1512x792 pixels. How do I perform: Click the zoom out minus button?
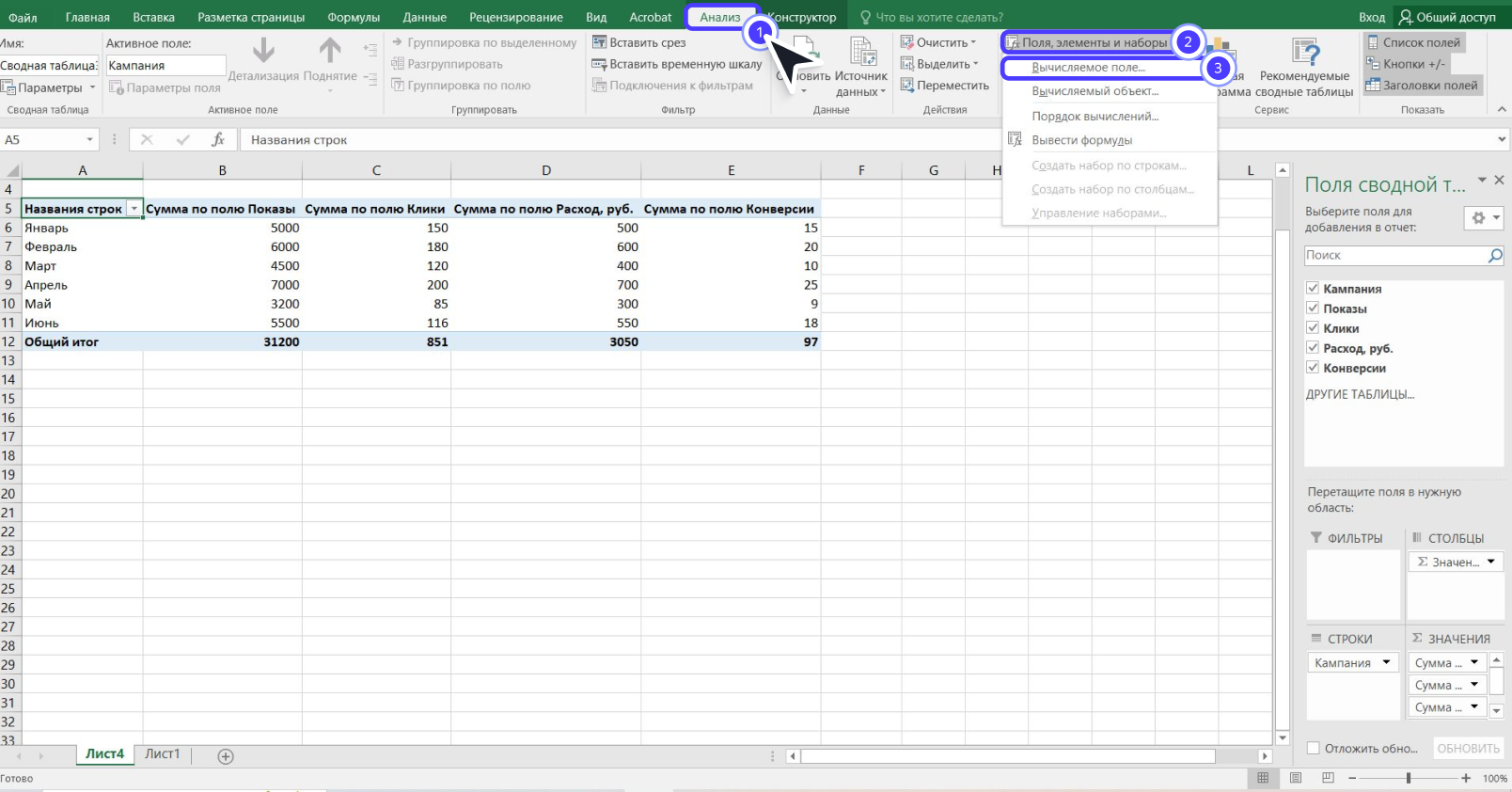1352,778
